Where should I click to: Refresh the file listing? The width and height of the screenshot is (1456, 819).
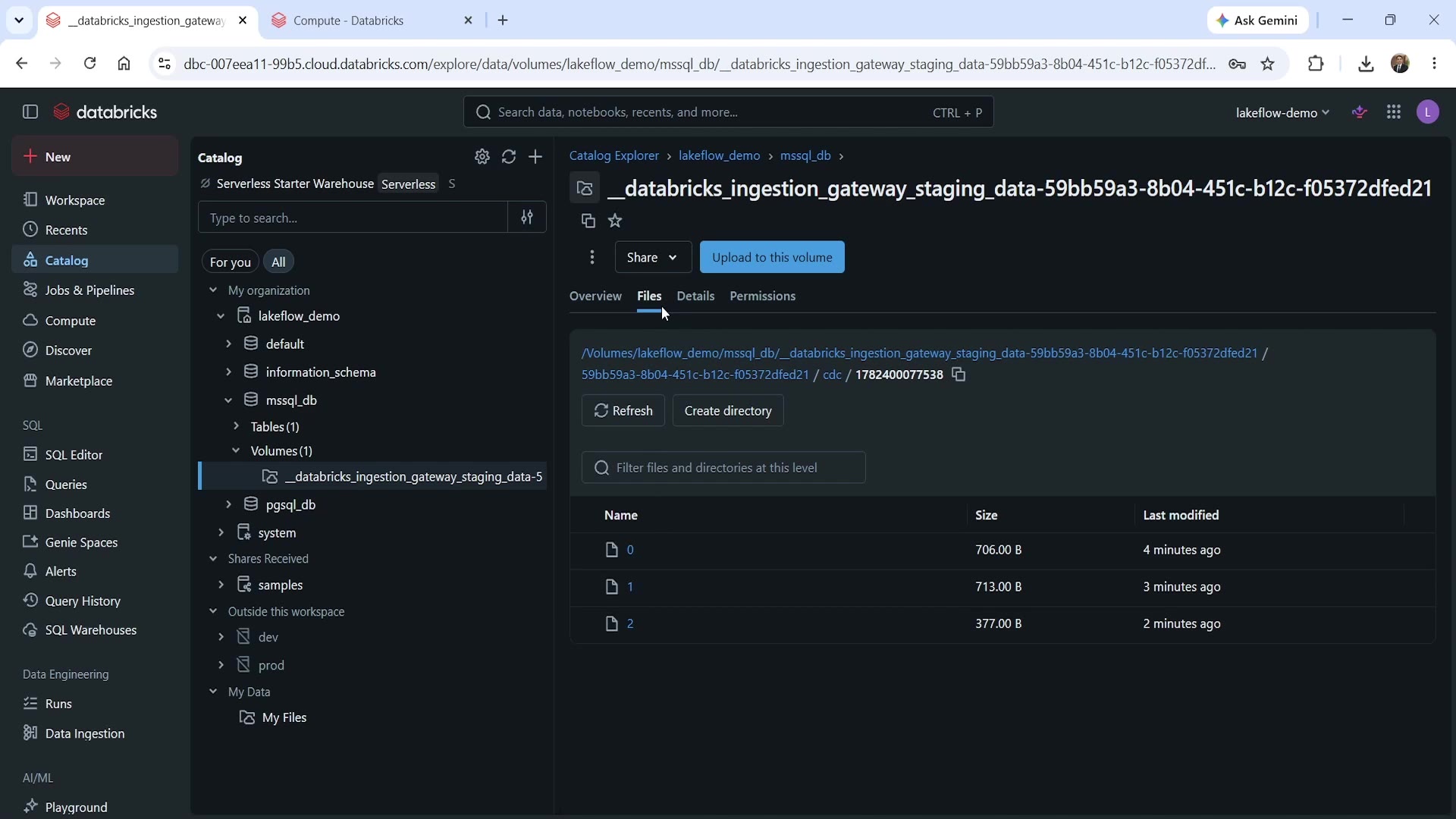coord(623,410)
